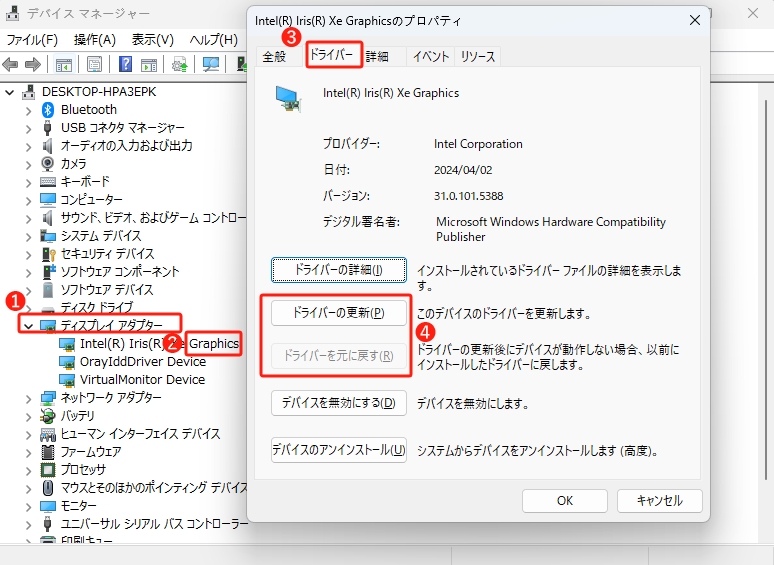Open the ファイル(F) menu

(32, 39)
